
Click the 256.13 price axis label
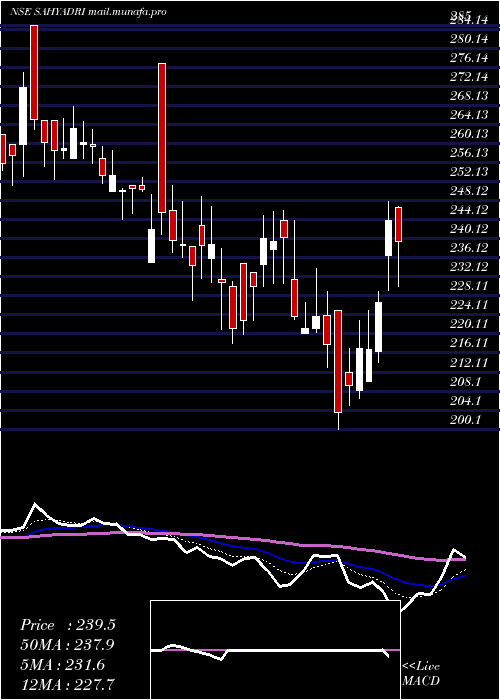469,154
